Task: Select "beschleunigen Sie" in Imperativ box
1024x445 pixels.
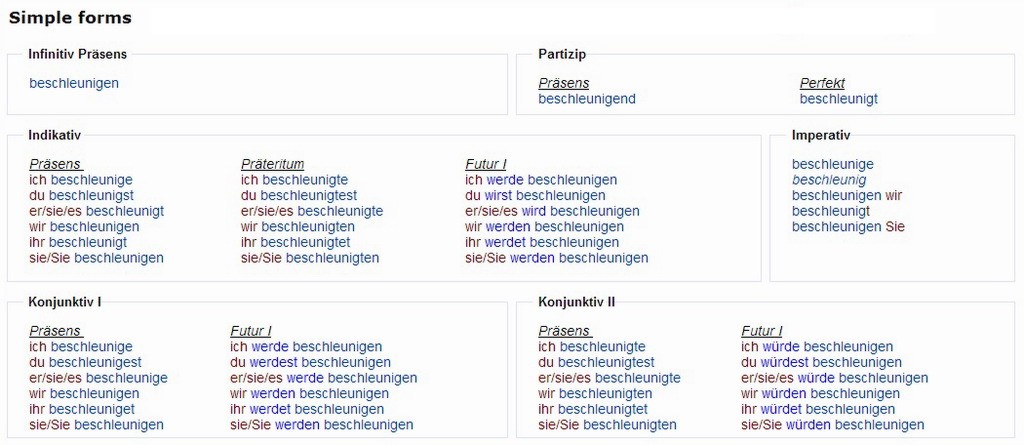Action: pyautogui.click(x=848, y=227)
